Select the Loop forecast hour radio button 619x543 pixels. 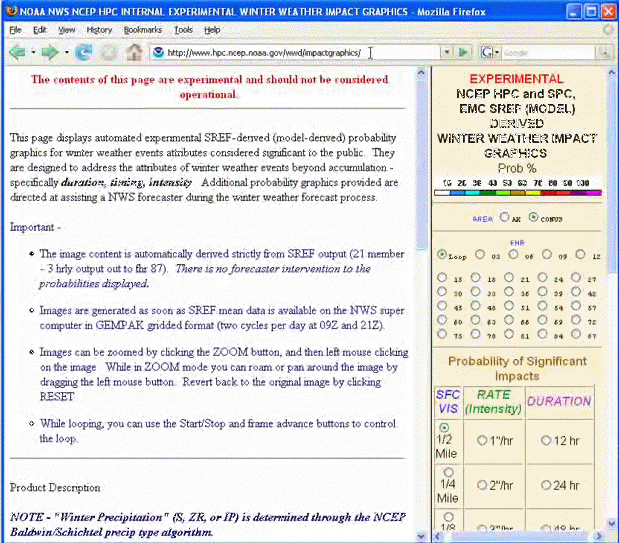click(442, 254)
